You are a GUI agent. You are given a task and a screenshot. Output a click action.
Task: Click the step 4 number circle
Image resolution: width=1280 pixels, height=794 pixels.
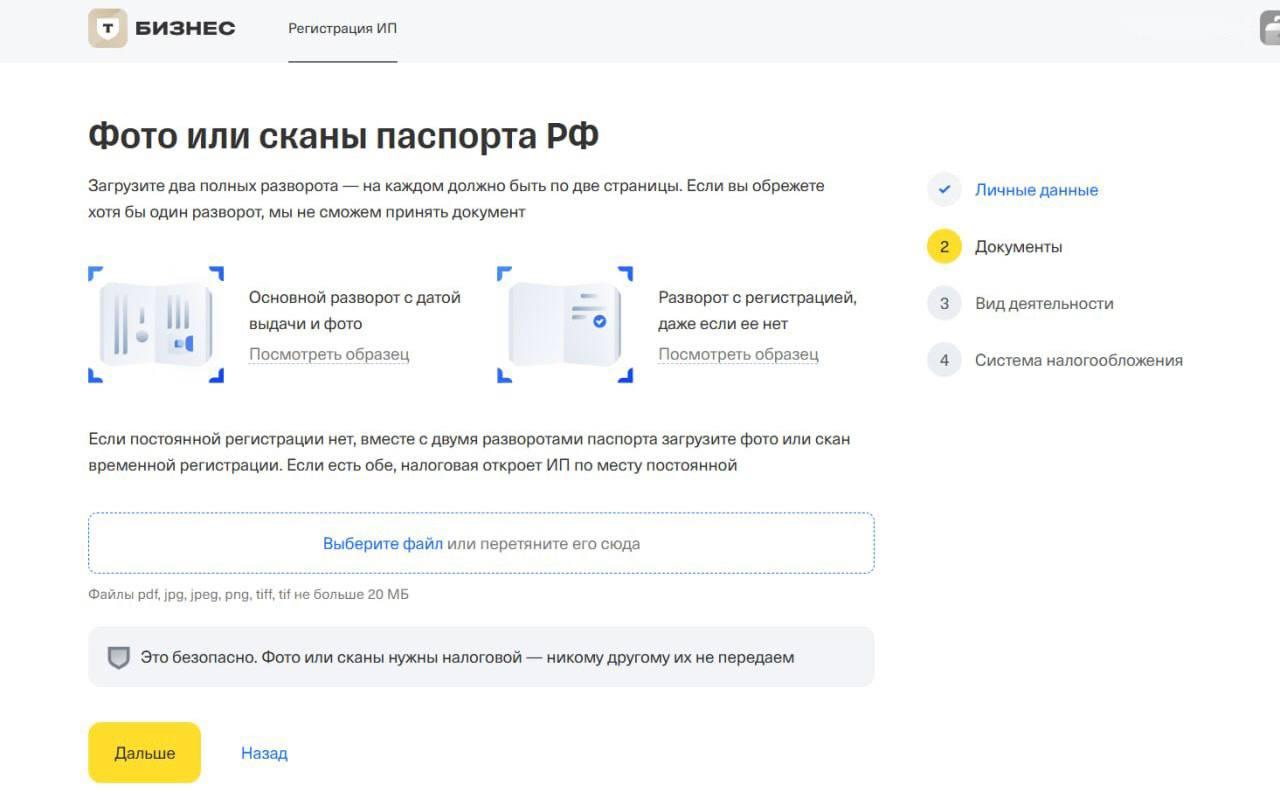944,361
